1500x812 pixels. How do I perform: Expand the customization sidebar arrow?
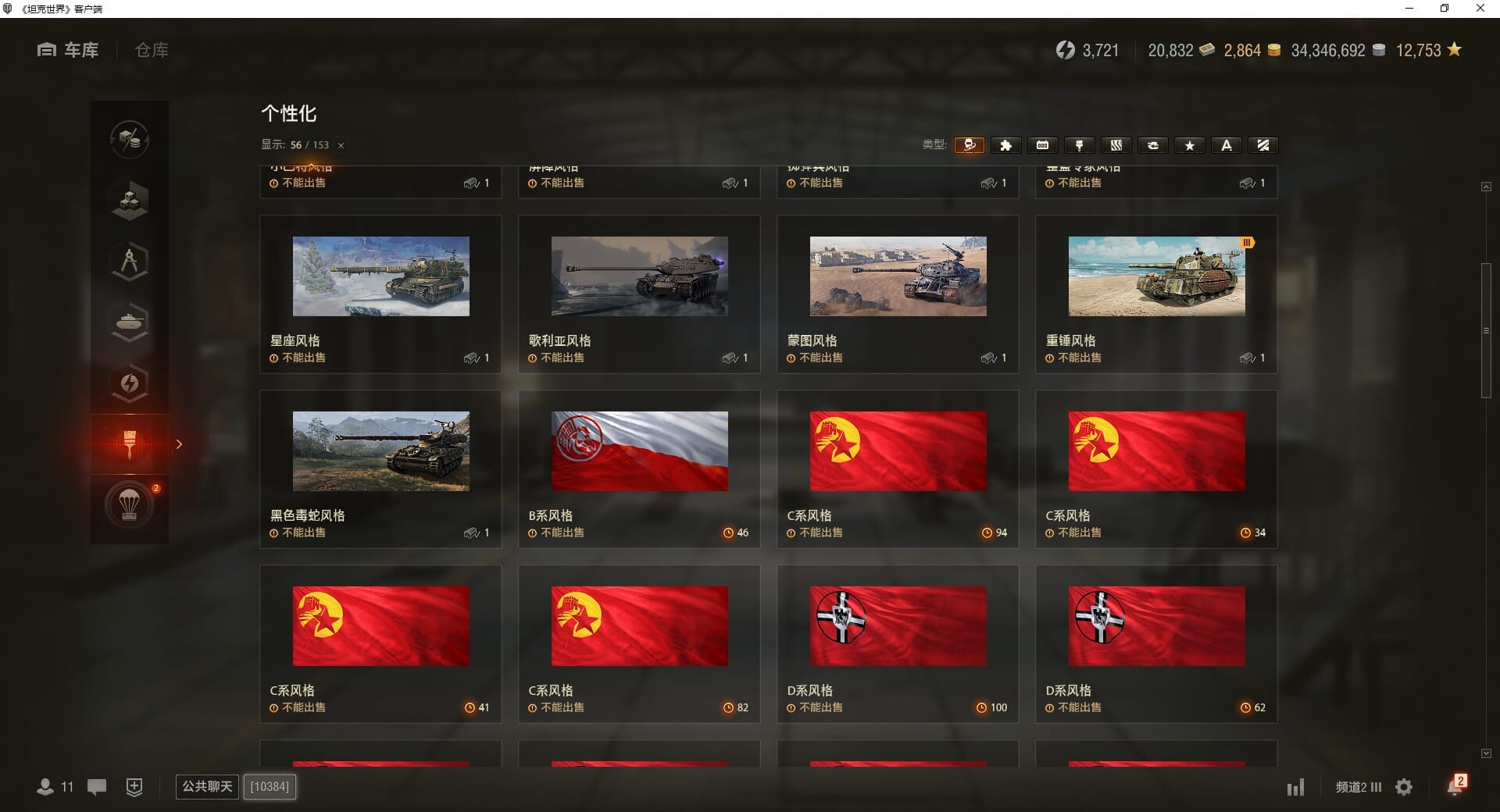(179, 444)
